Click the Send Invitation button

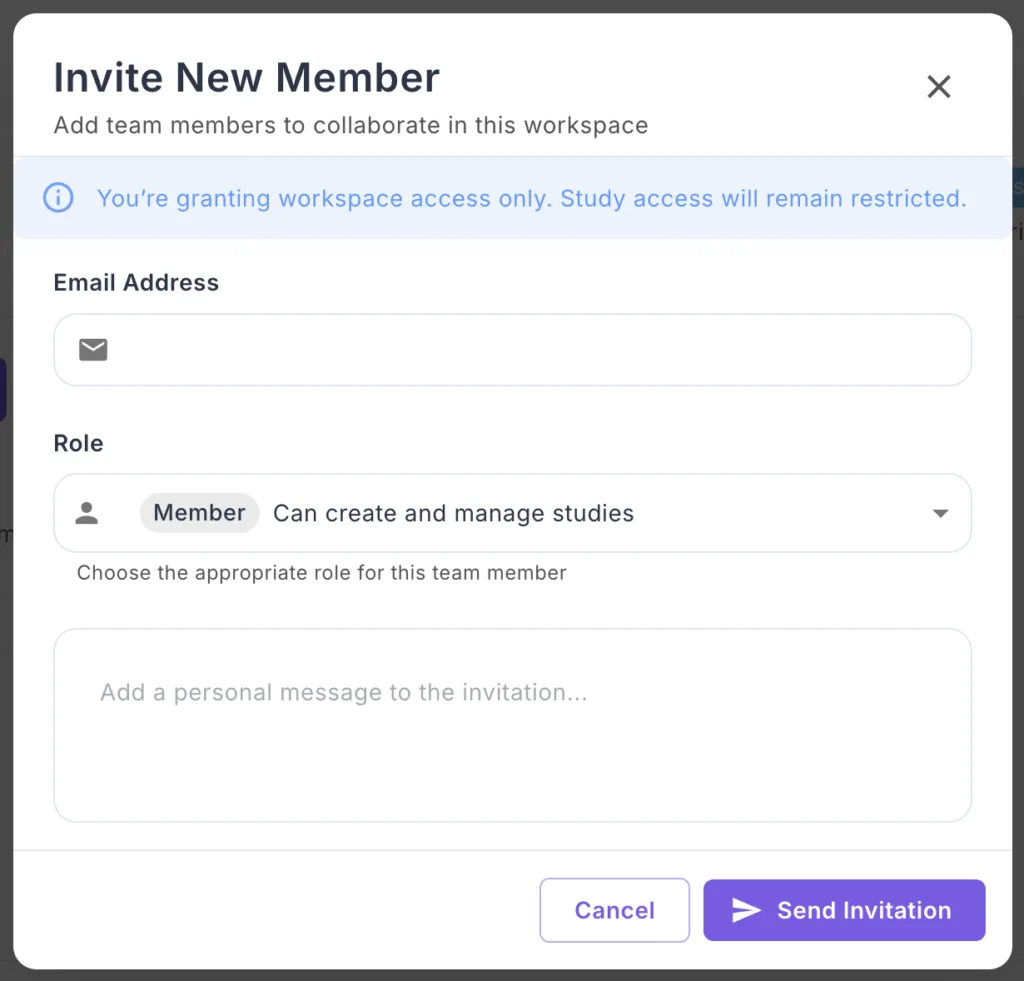point(844,910)
